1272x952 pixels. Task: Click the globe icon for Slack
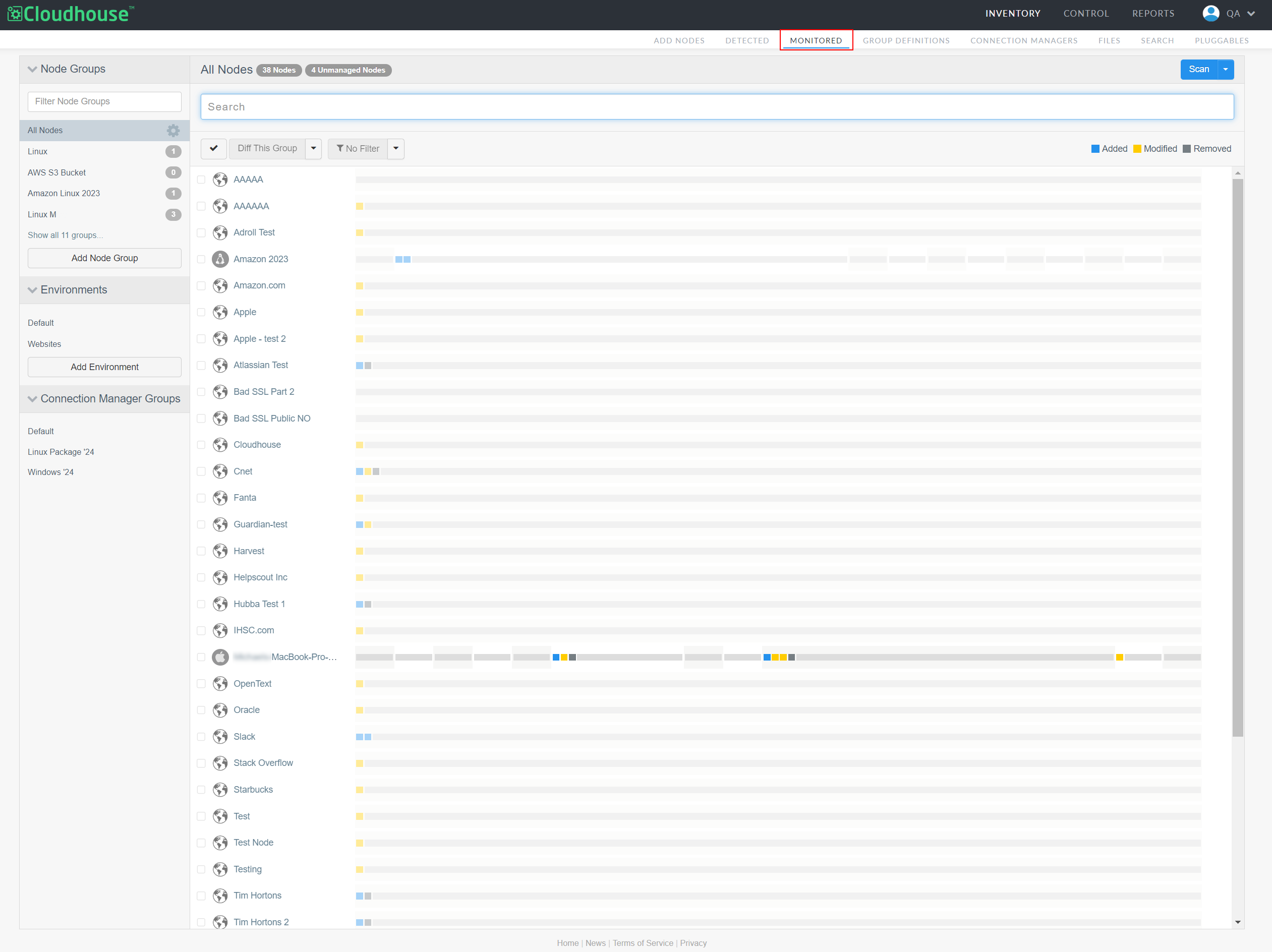click(x=220, y=736)
